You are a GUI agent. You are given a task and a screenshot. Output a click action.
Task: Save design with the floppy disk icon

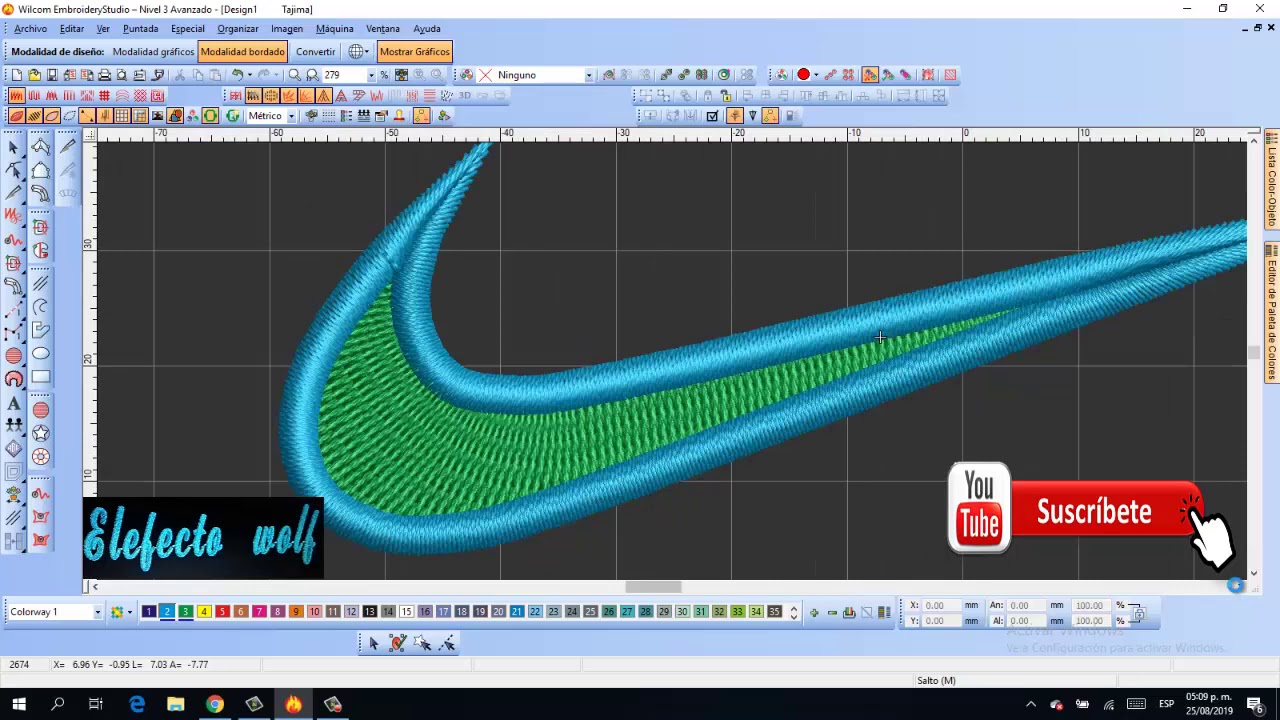pyautogui.click(x=52, y=75)
